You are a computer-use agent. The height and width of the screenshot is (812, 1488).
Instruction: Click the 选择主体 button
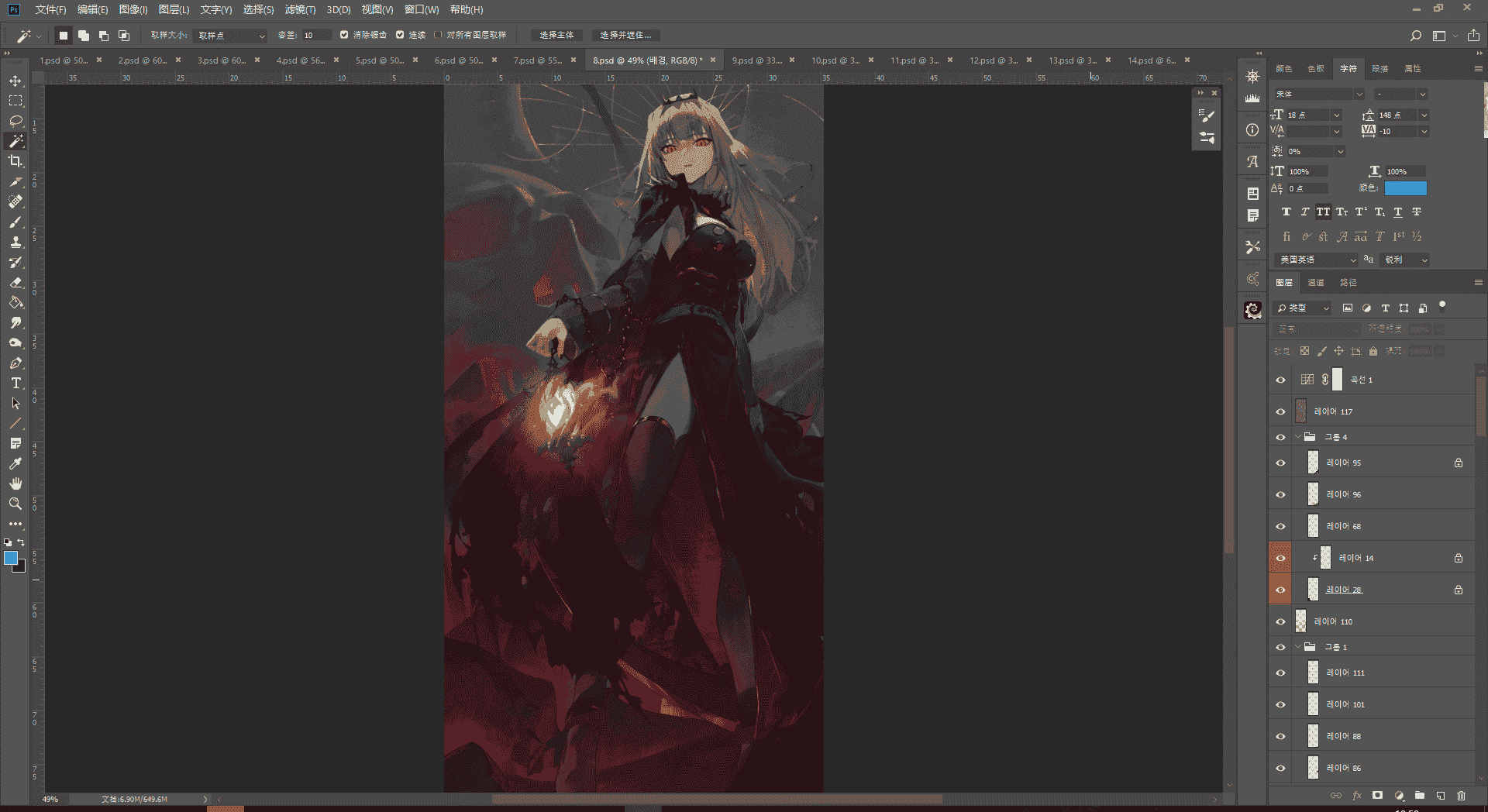[556, 36]
